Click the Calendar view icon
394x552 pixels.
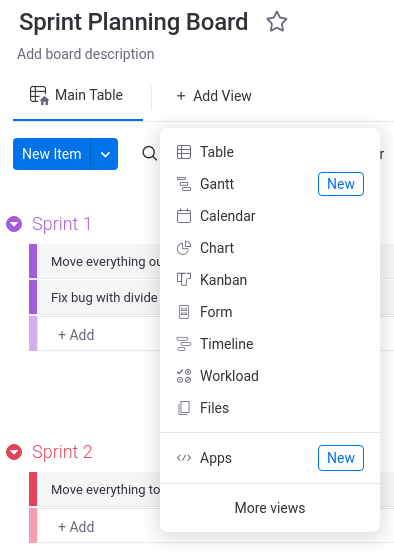pos(184,216)
